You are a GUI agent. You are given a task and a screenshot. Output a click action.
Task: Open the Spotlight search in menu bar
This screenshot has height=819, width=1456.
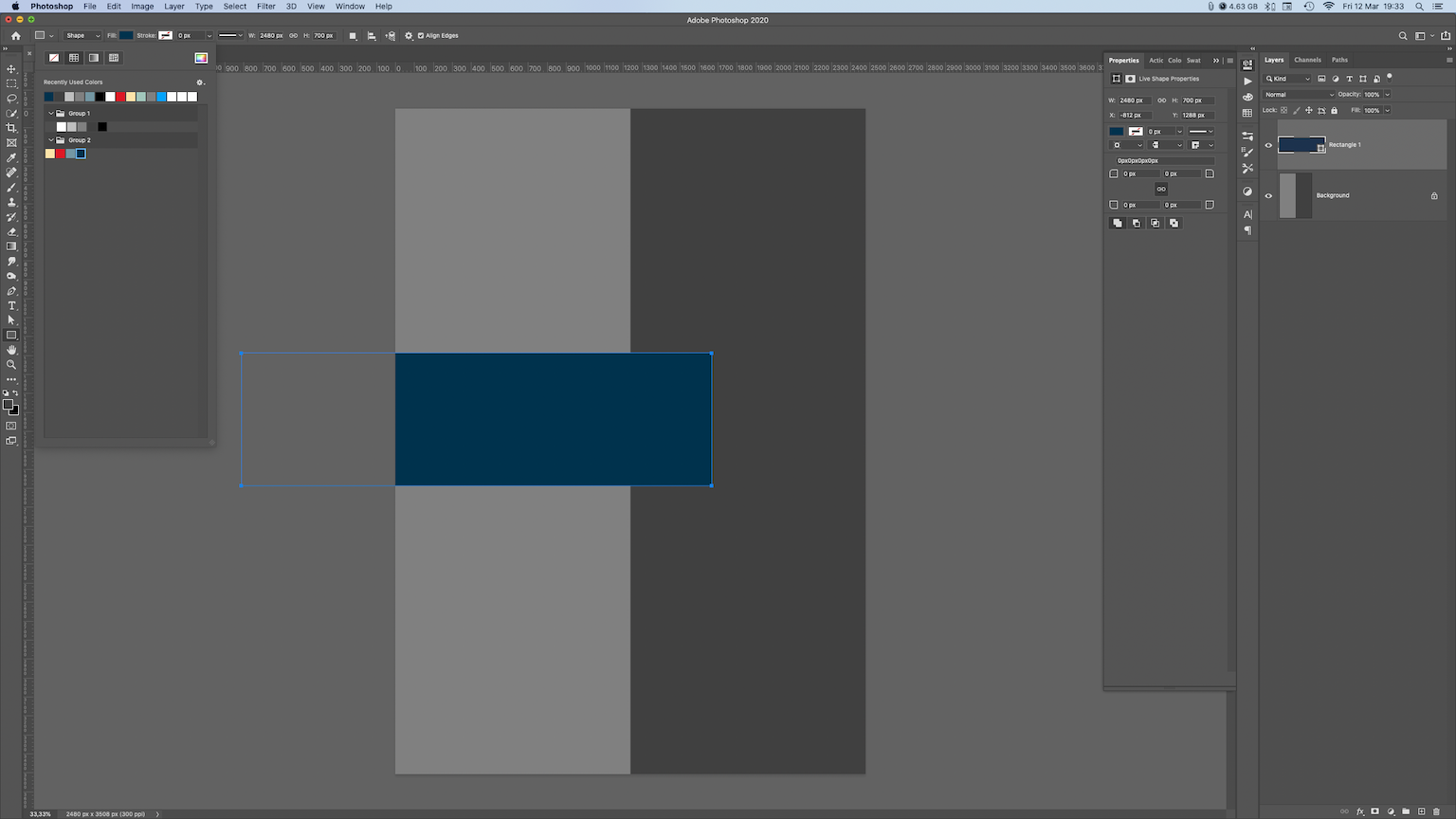(1420, 7)
